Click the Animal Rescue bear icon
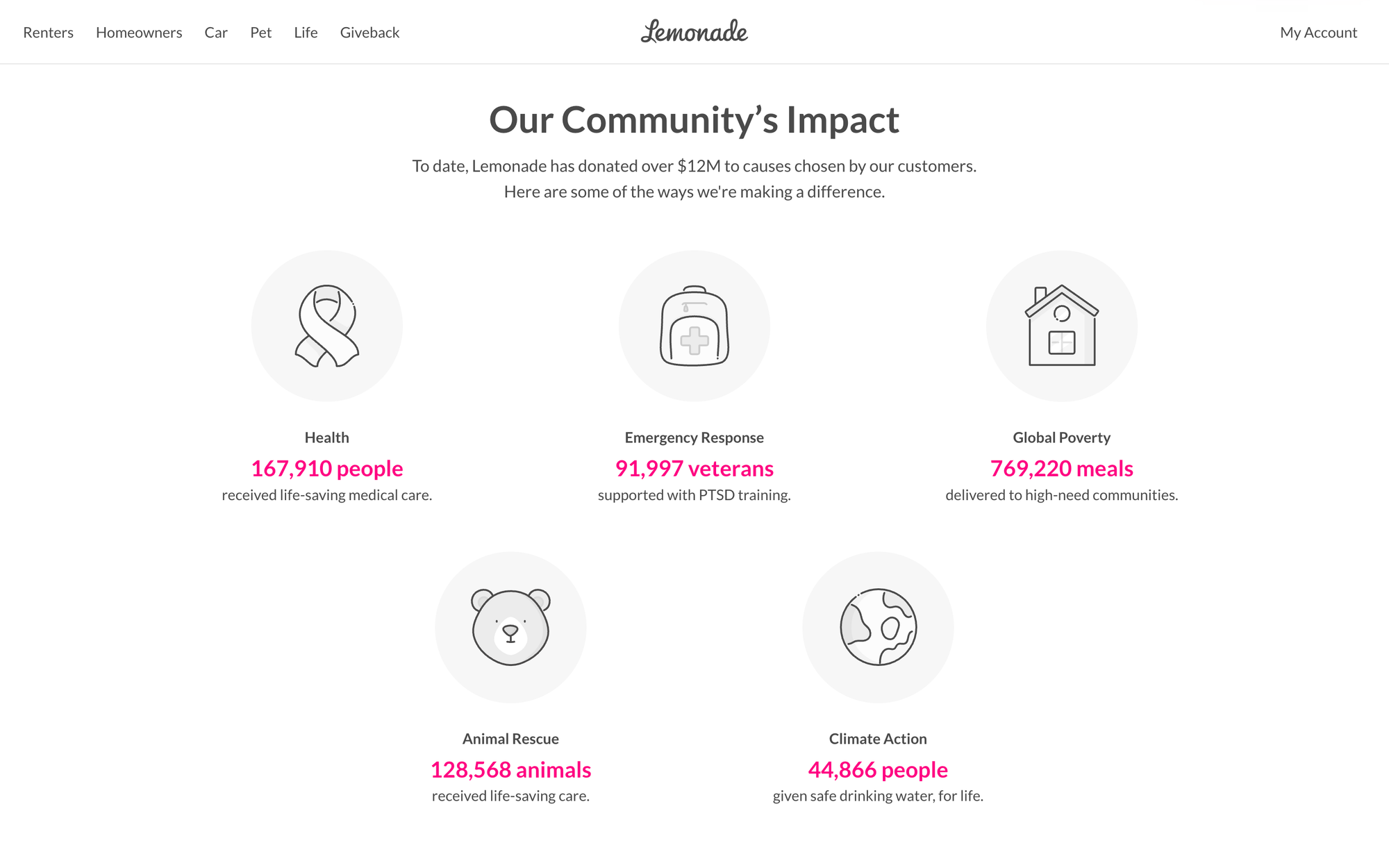 point(510,627)
